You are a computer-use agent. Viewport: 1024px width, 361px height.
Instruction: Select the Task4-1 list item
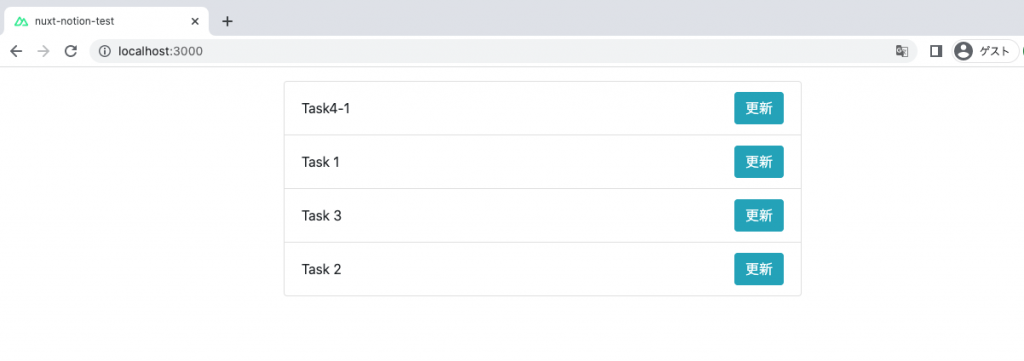[x=543, y=108]
